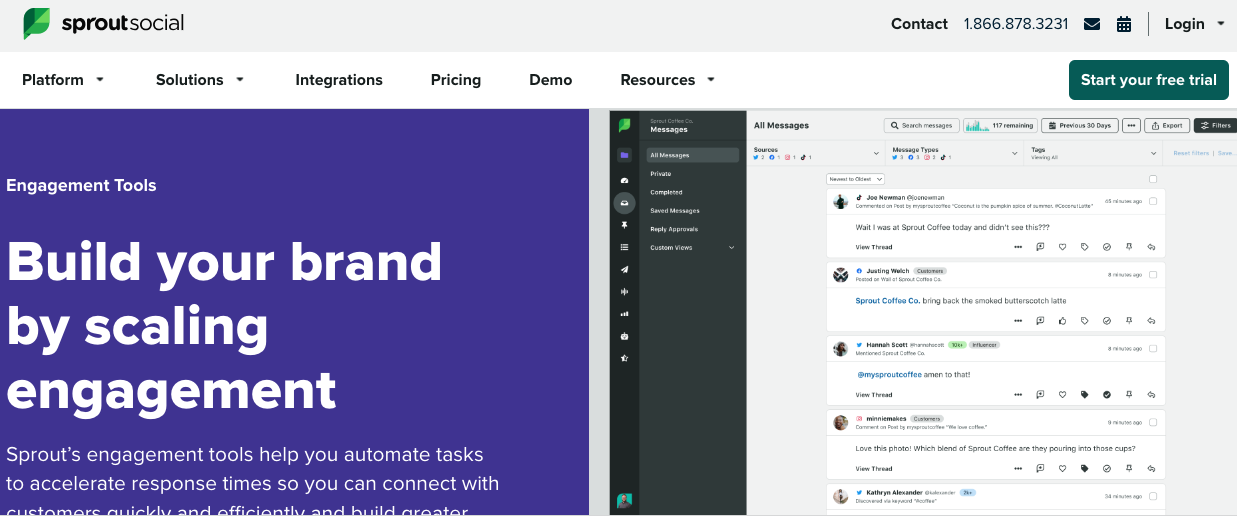The height and width of the screenshot is (522, 1237).
Task: Click View Thread on Joe Newman message
Action: click(x=874, y=247)
